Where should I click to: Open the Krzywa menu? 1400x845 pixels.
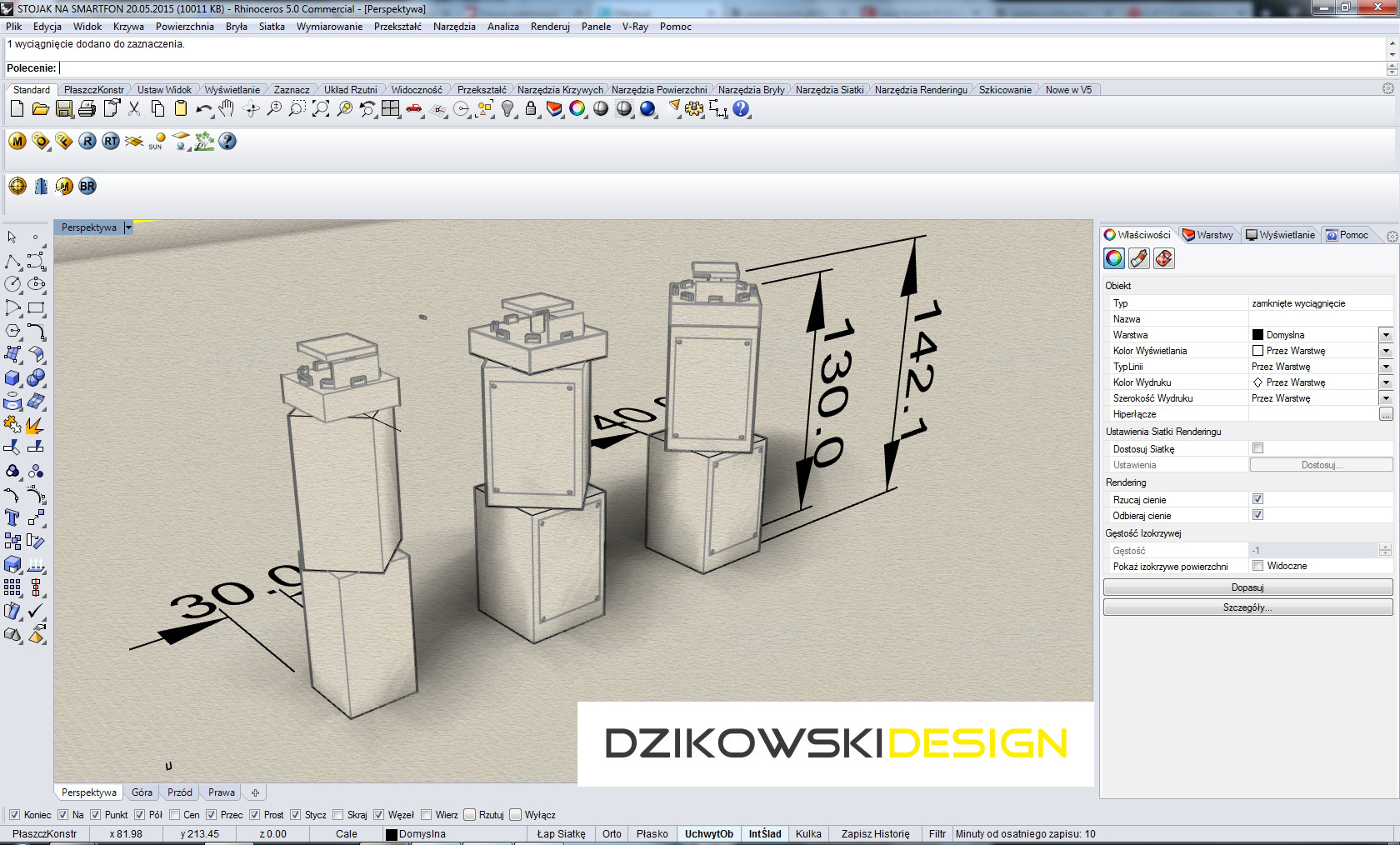128,27
